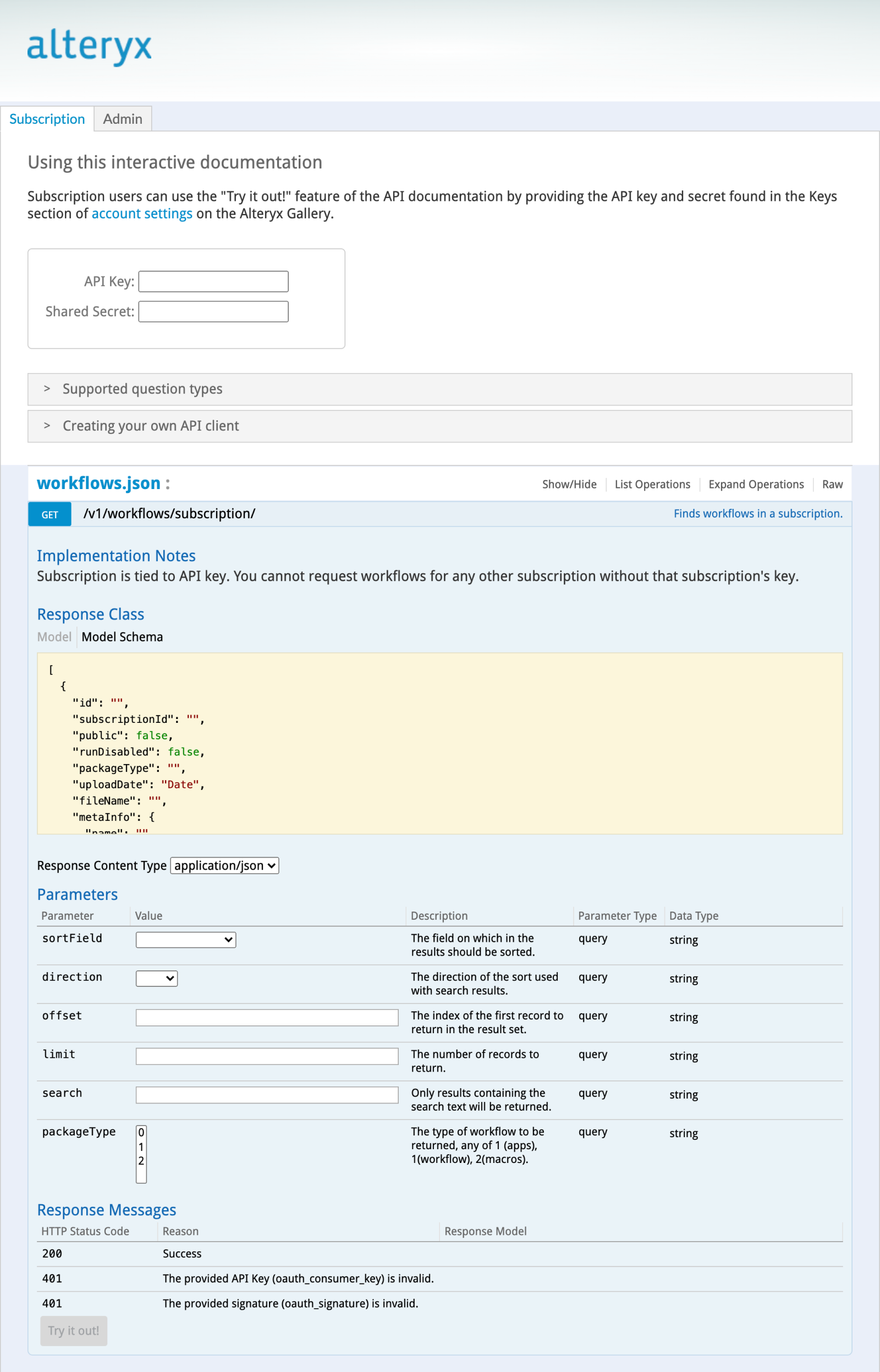Open the sortField dropdown

pos(185,940)
